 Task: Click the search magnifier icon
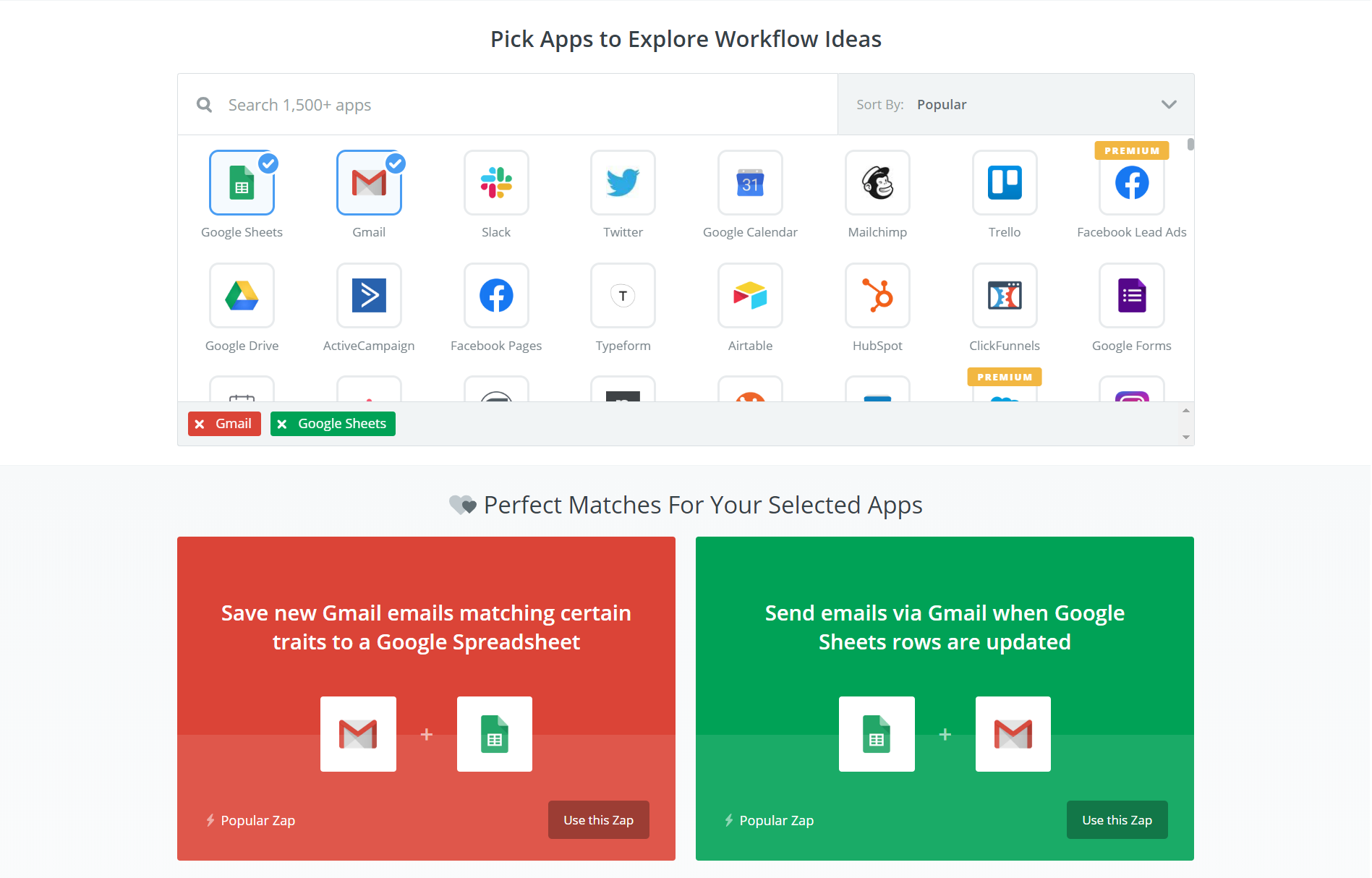click(x=205, y=105)
